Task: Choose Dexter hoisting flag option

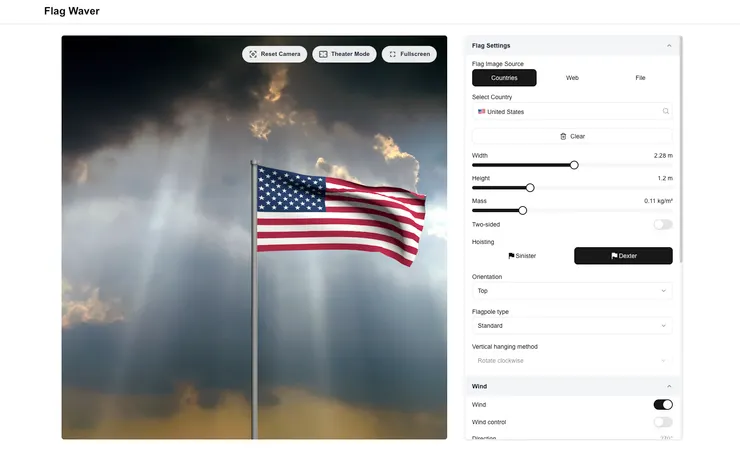Action: (623, 256)
